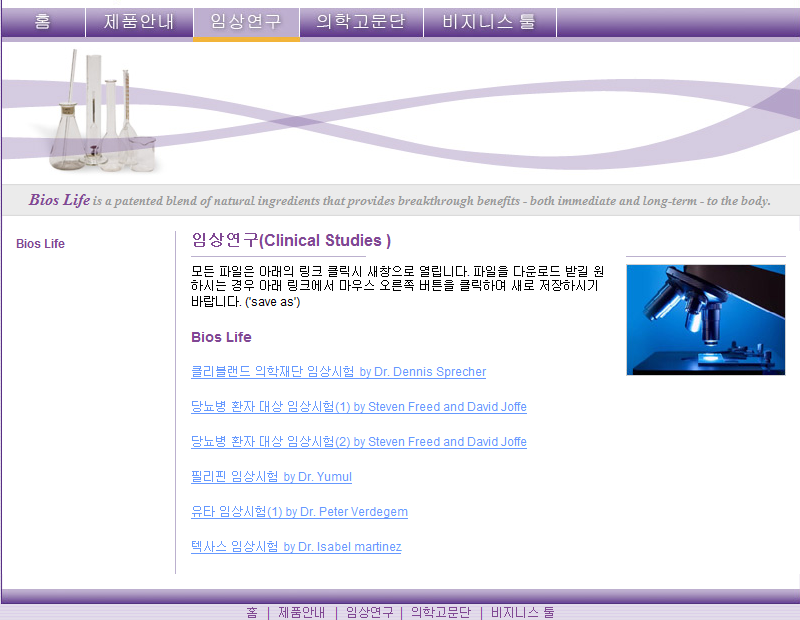Open 필리핀 임상시험 by Dr. Yumul link

click(x=271, y=477)
